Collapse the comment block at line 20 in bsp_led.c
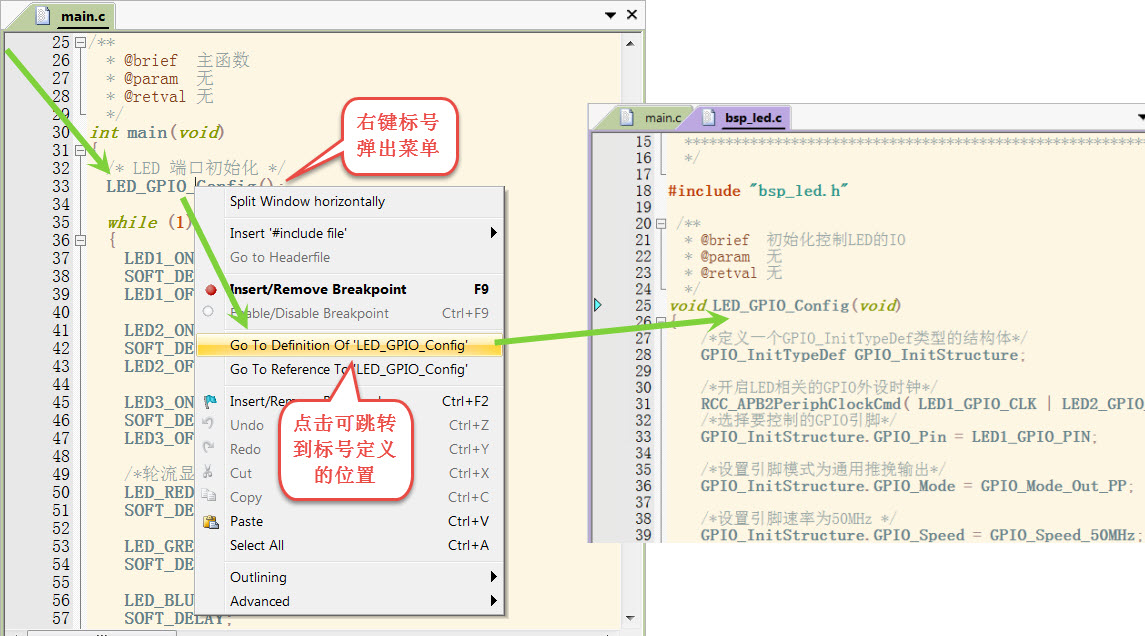The width and height of the screenshot is (1145, 636). (660, 224)
